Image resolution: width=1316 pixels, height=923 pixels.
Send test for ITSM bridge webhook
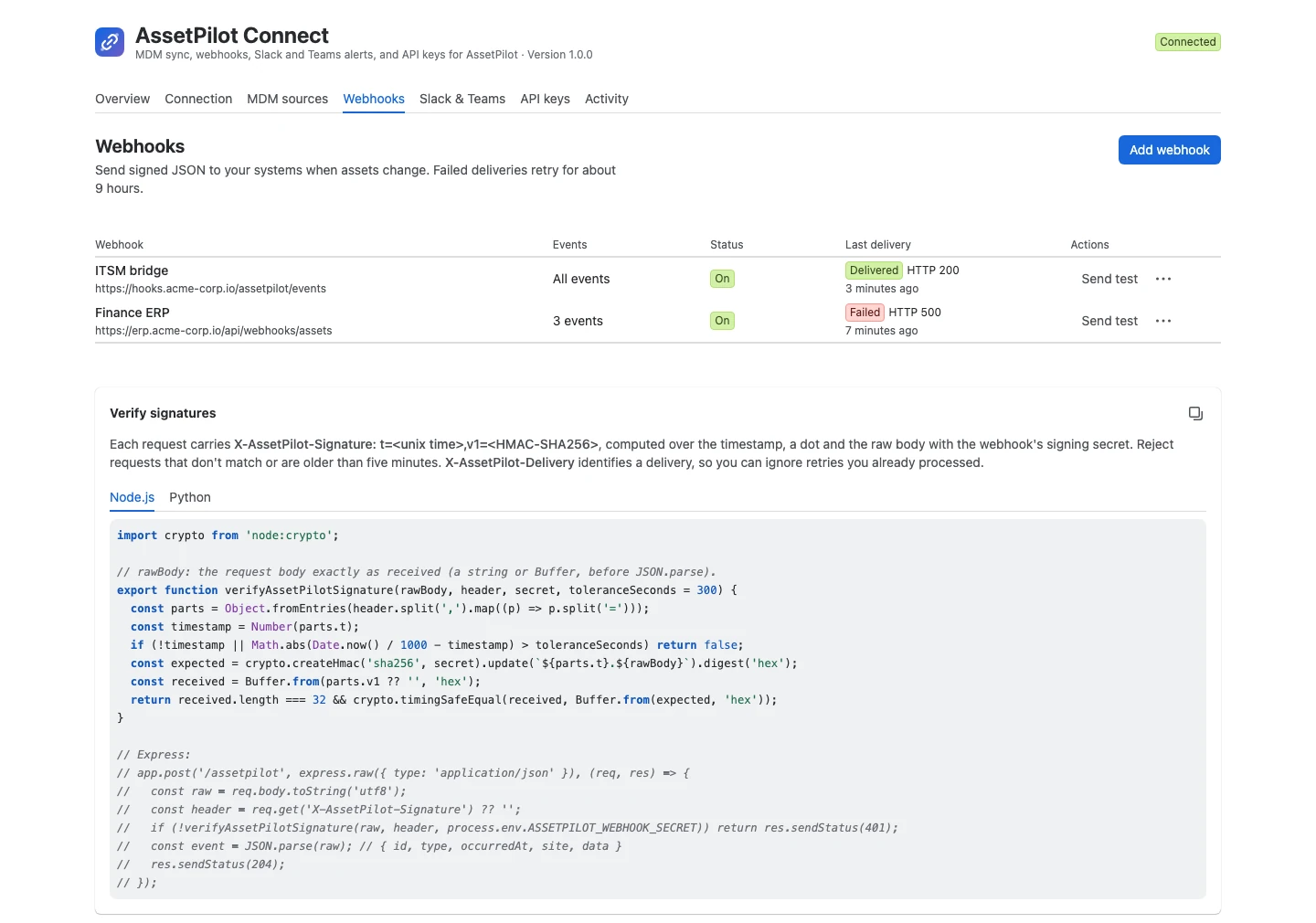[1109, 279]
